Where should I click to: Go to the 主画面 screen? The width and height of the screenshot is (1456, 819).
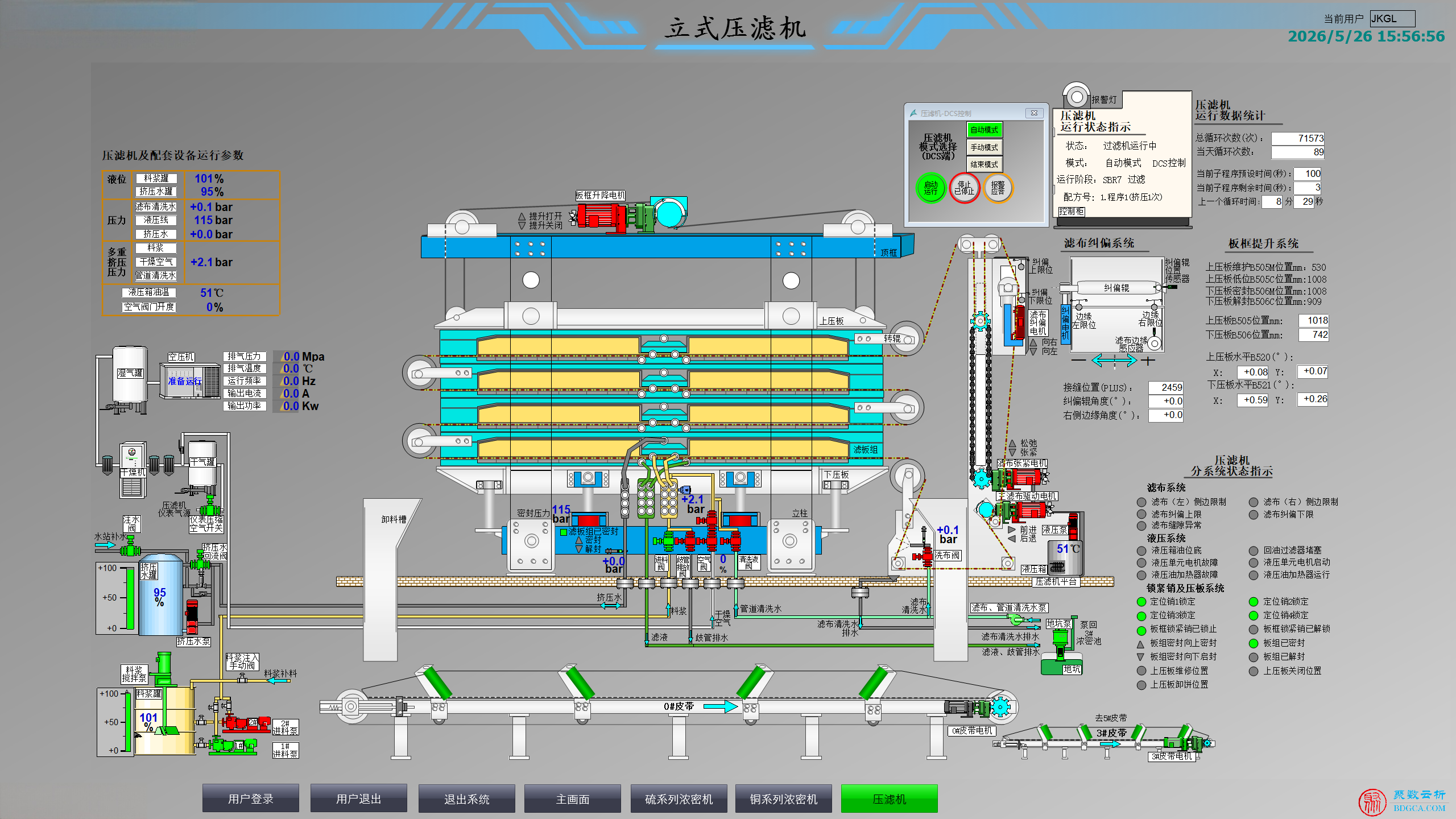click(572, 799)
